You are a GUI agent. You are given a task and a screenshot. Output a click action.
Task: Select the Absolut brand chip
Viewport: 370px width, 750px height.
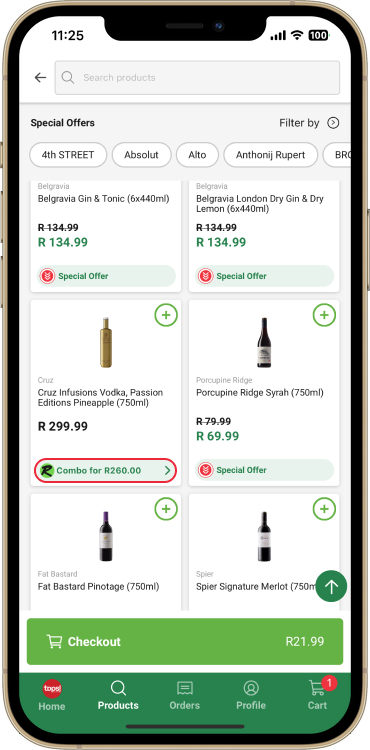(141, 154)
